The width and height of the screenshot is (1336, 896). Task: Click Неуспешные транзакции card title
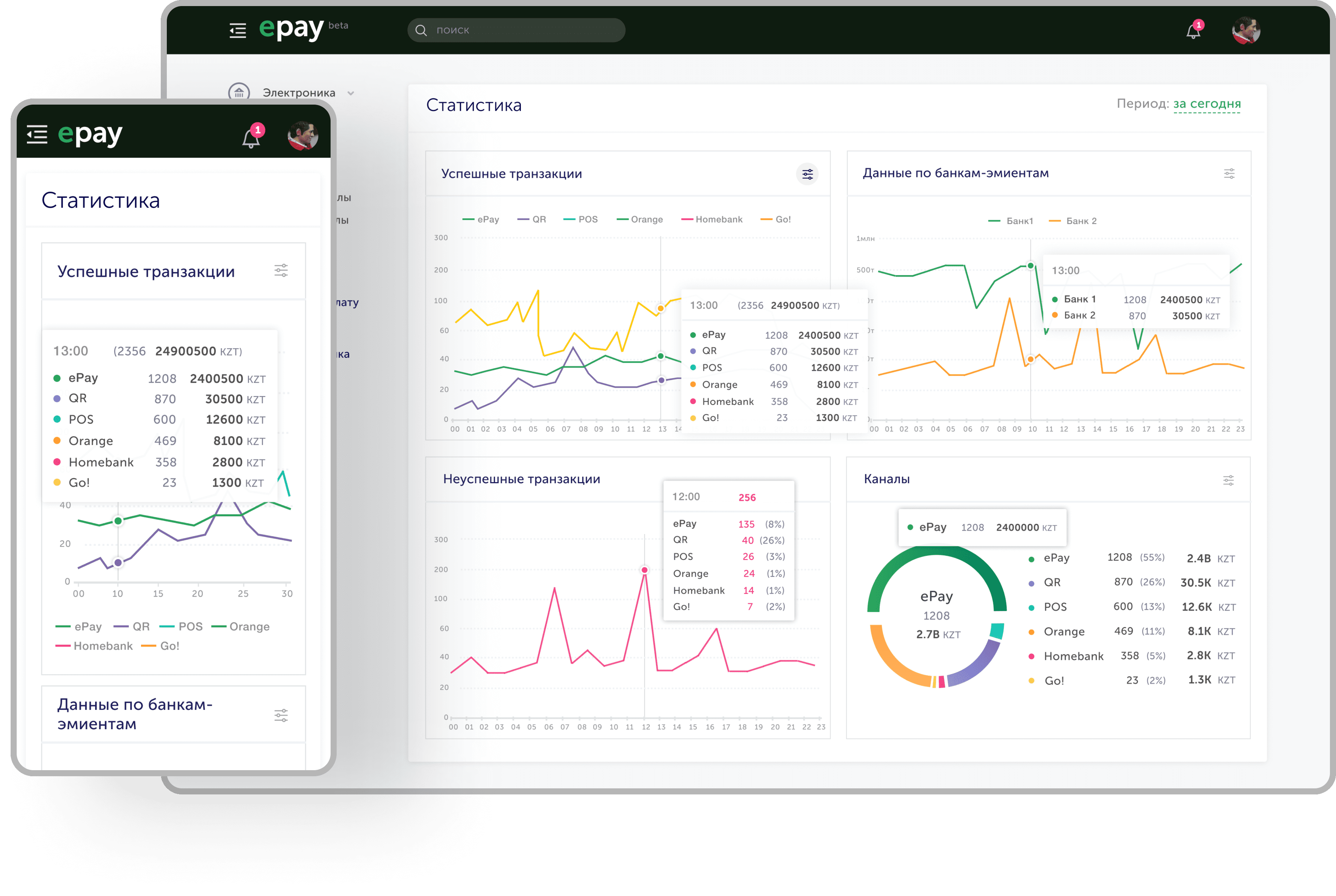pyautogui.click(x=522, y=479)
